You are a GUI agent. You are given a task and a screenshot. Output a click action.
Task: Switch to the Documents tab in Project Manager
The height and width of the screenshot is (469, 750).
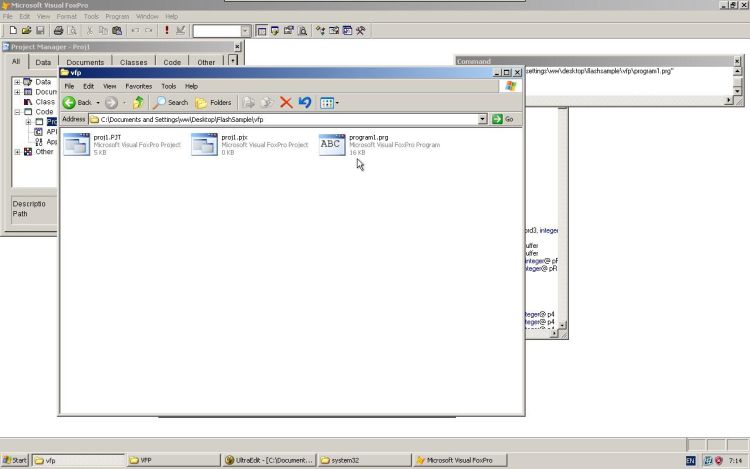pos(85,62)
